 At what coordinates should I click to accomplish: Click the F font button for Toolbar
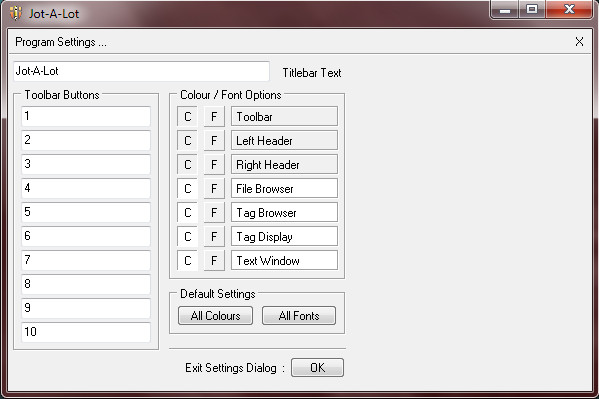(x=214, y=117)
